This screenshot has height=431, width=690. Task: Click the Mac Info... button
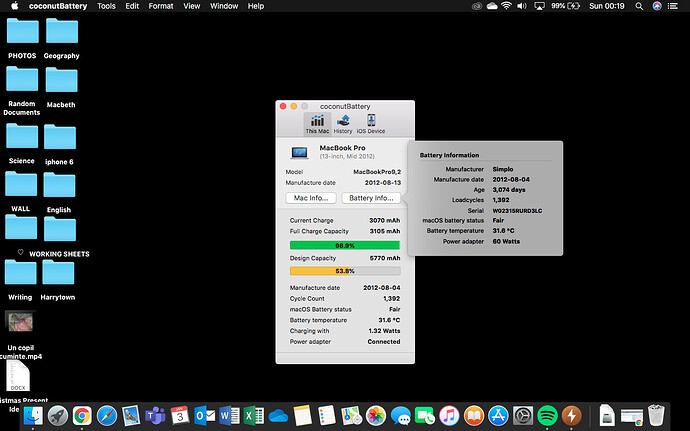(x=311, y=198)
